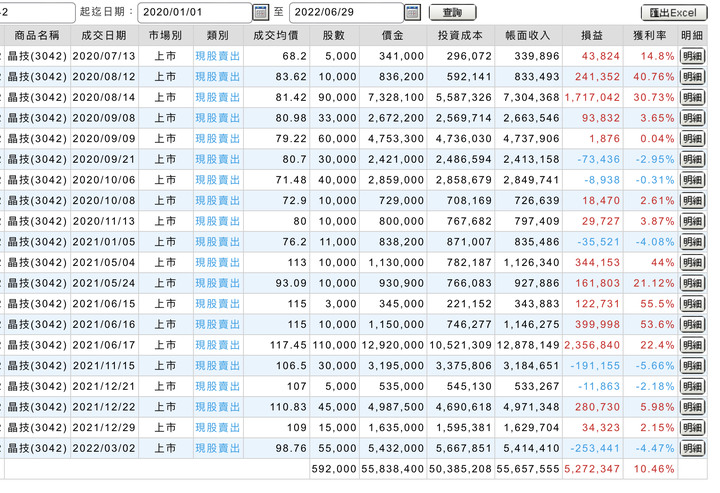
Task: View 明細 for the 2020/10/06 trade
Action: (692, 180)
